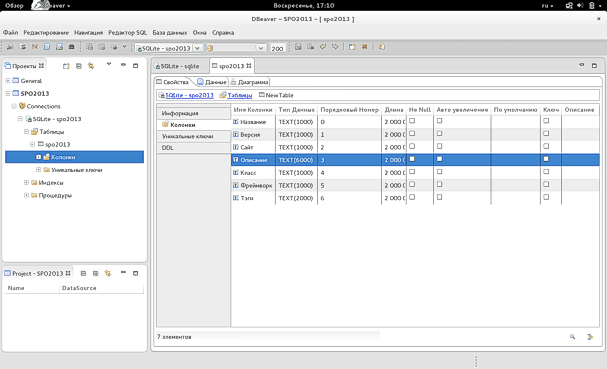The height and width of the screenshot is (369, 607).
Task: Tick Авто увеличение checkbox for Фреймворк row
Action: 439,184
